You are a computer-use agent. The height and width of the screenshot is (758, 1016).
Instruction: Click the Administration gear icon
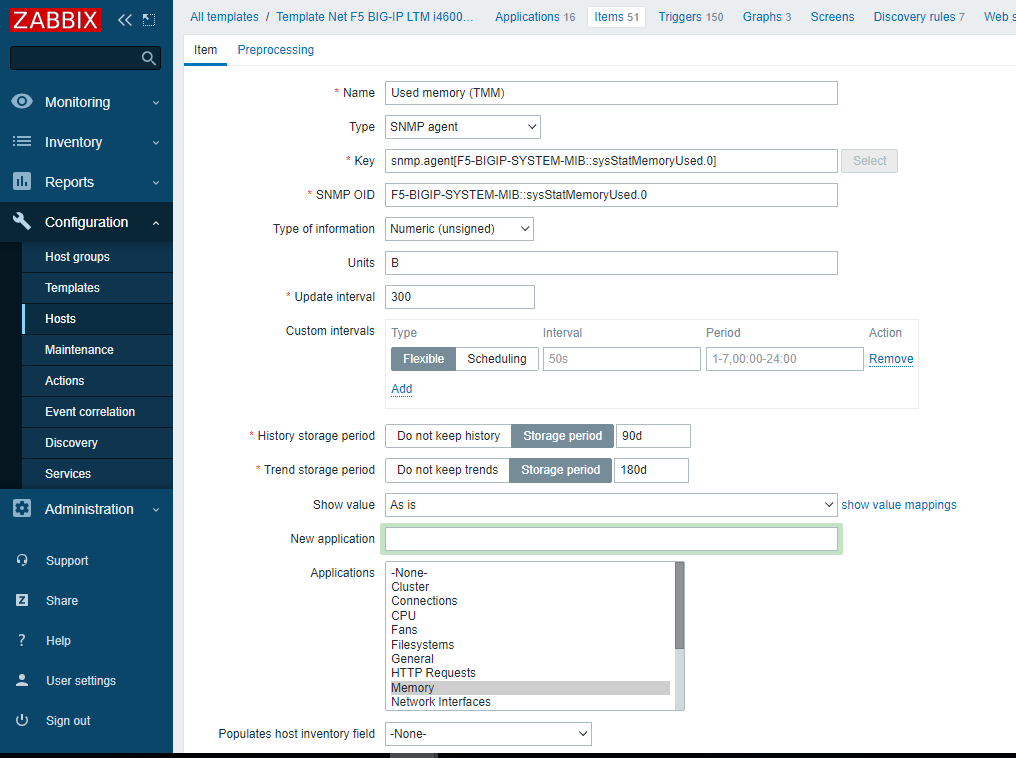[x=22, y=509]
